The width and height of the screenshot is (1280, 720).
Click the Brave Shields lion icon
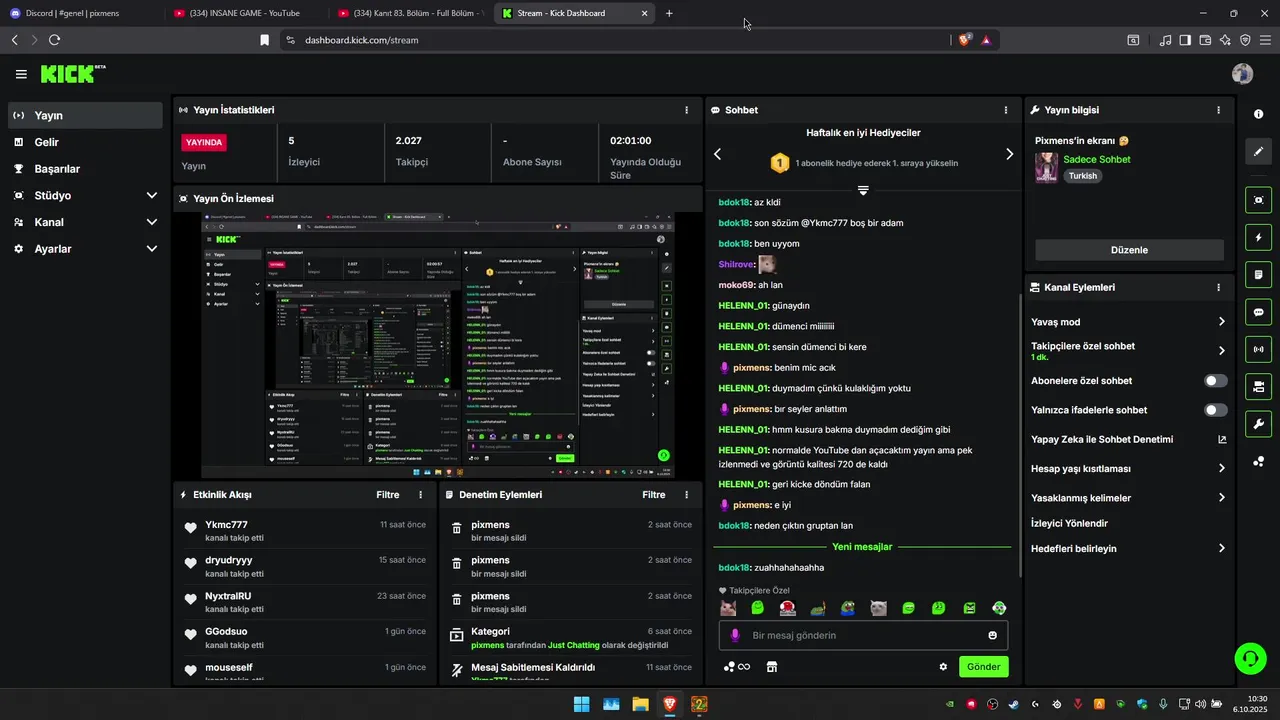point(965,40)
